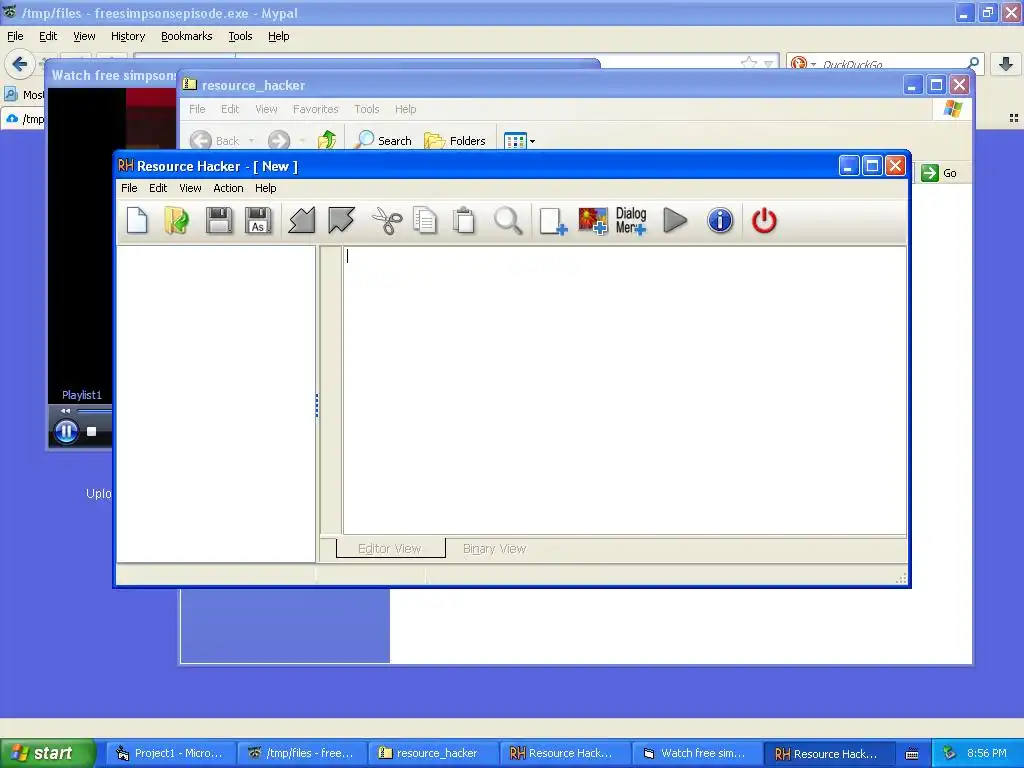Screen dimensions: 1024x768
Task: Click the Add image resource icon
Action: pos(593,221)
